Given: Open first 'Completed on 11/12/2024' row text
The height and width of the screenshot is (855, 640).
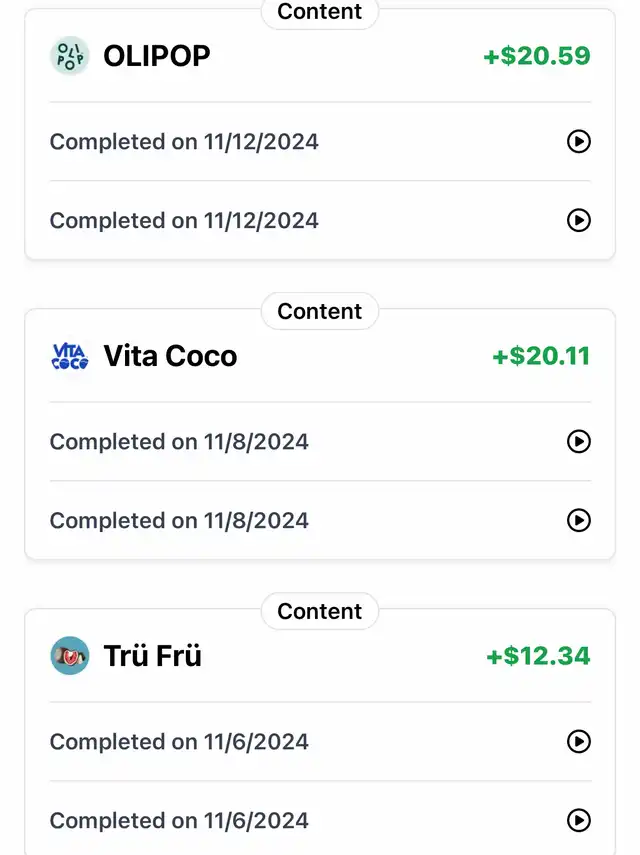Looking at the screenshot, I should click(184, 142).
